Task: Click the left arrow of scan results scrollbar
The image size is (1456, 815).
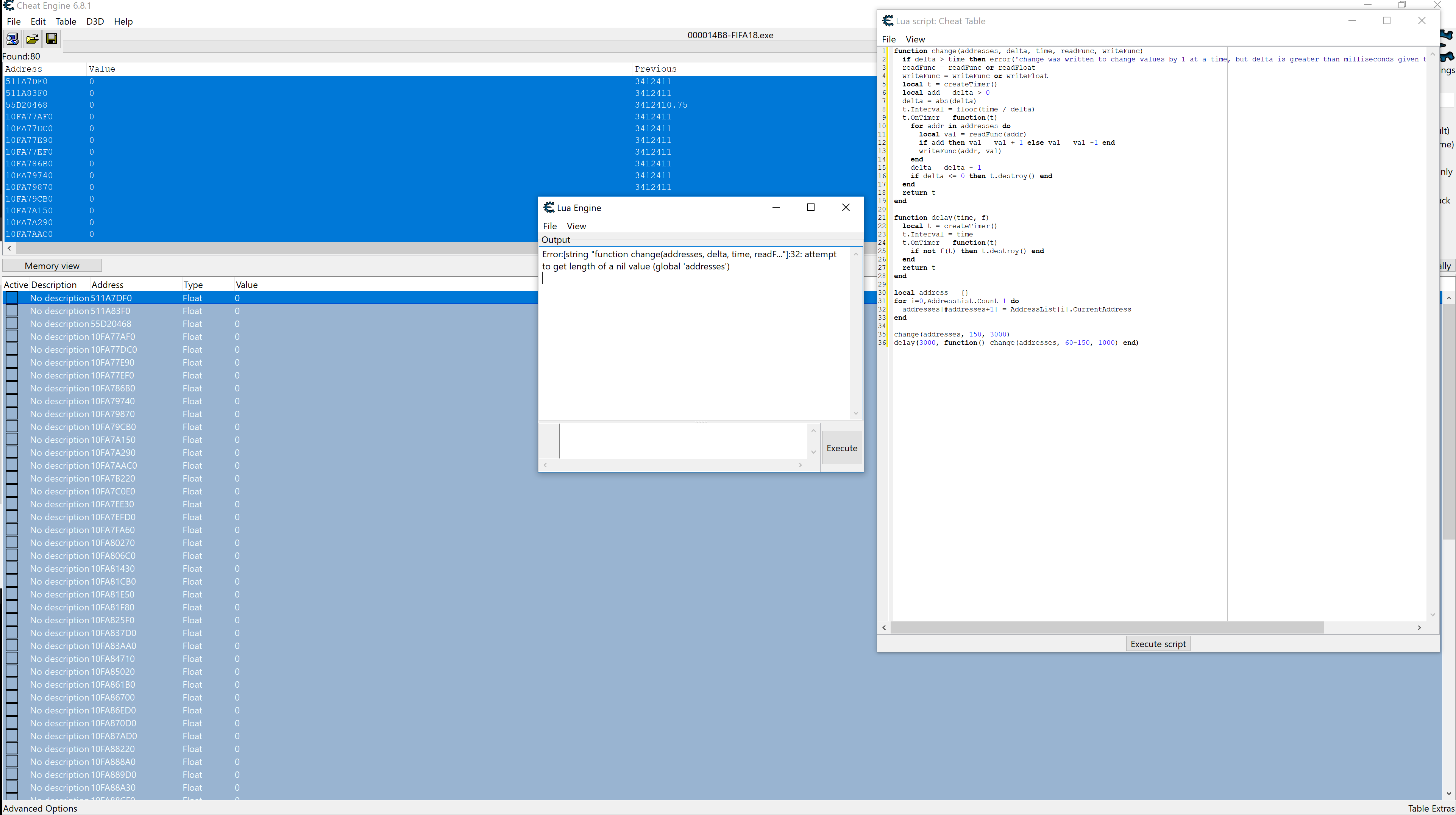Action: [8, 248]
